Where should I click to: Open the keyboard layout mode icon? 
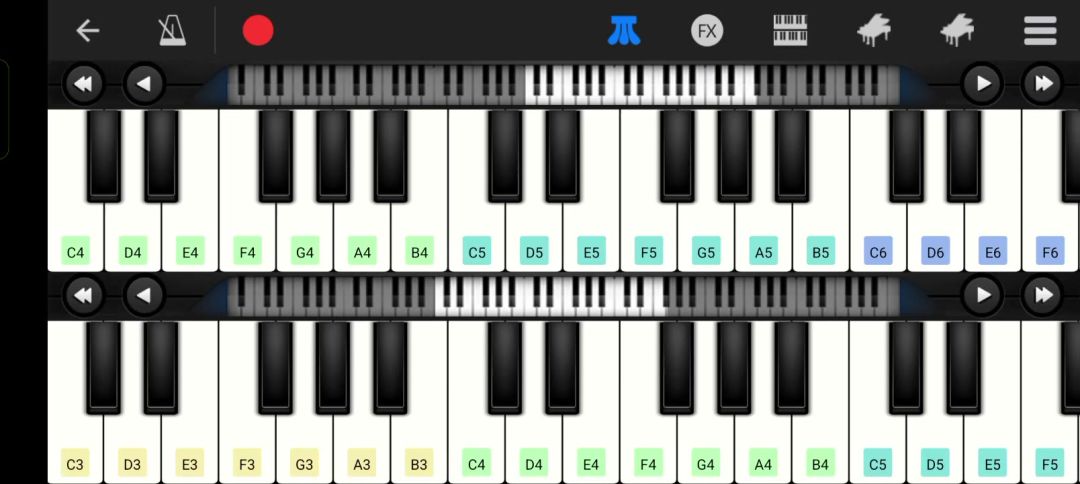[790, 31]
